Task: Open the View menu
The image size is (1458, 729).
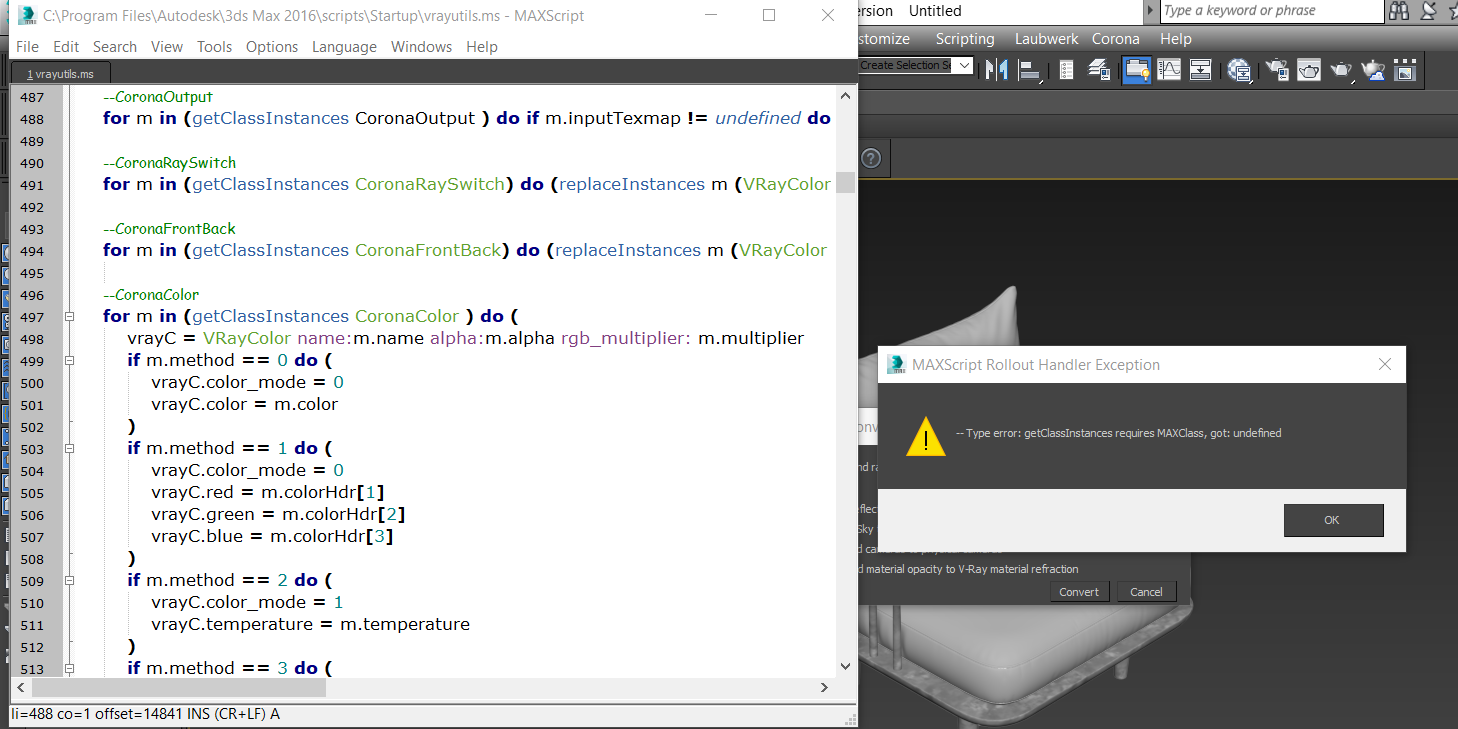Action: click(167, 47)
